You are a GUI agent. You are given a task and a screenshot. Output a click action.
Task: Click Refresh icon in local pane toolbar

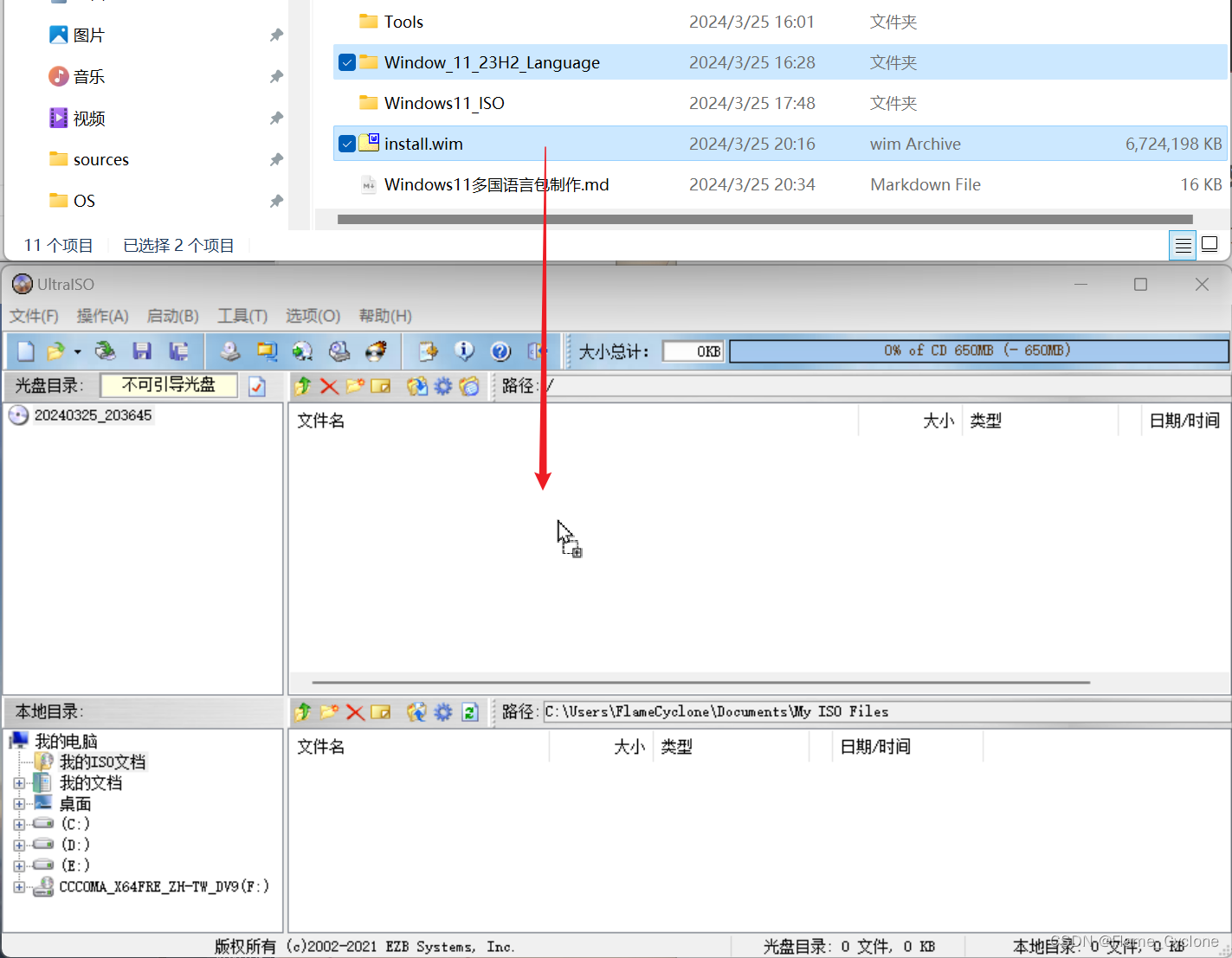click(x=470, y=712)
